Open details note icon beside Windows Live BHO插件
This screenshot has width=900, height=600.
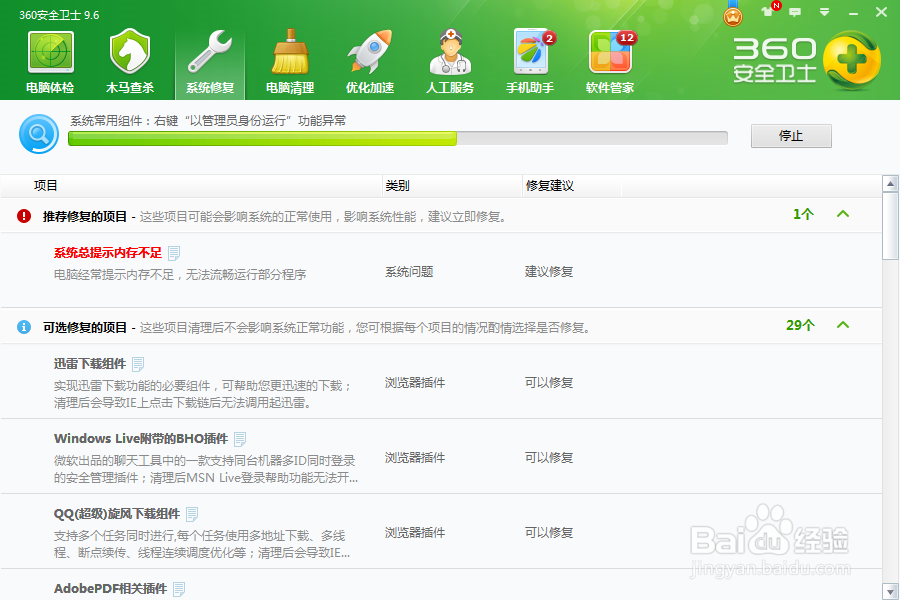point(240,439)
